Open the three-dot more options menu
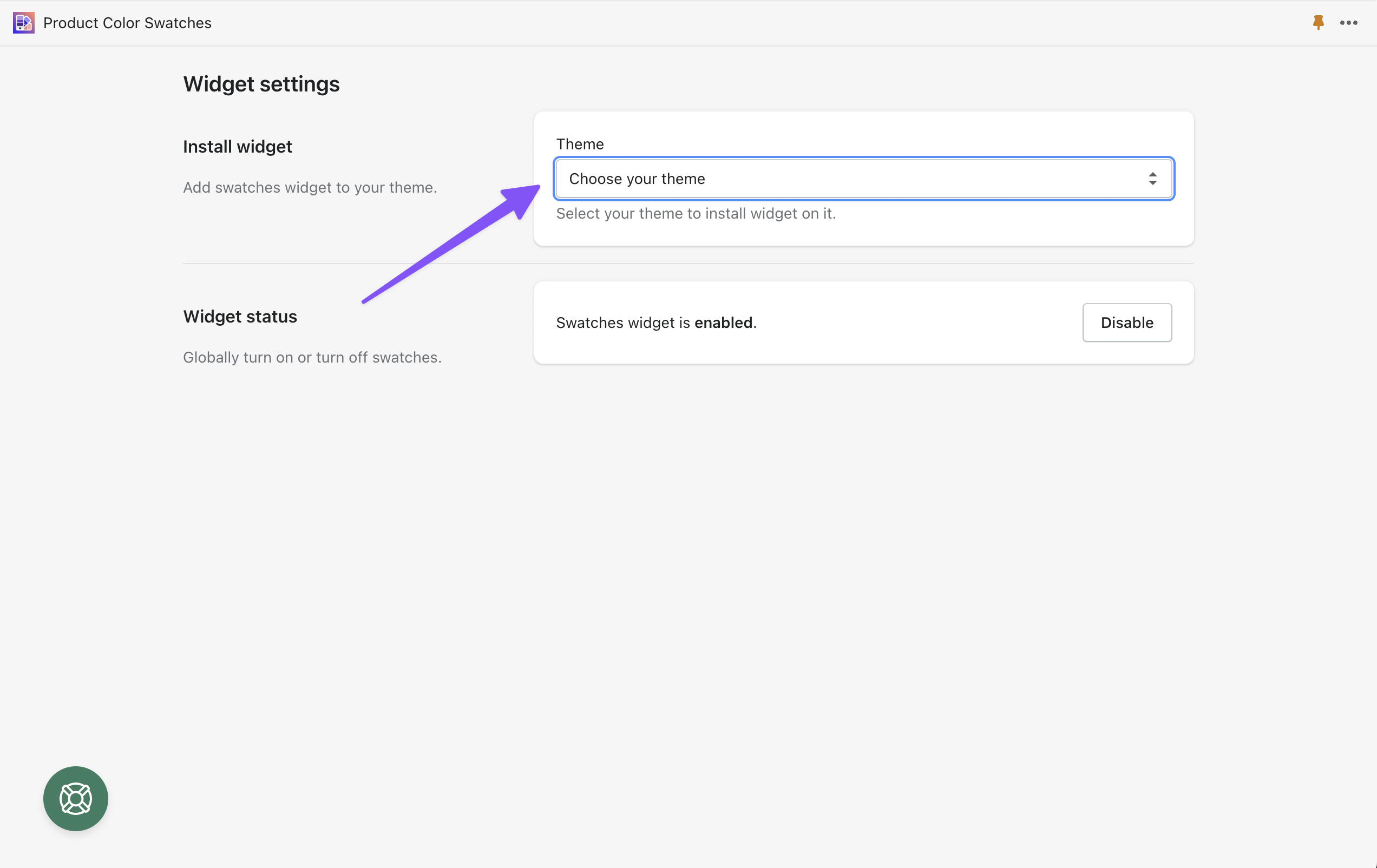The width and height of the screenshot is (1377, 868). [x=1348, y=23]
